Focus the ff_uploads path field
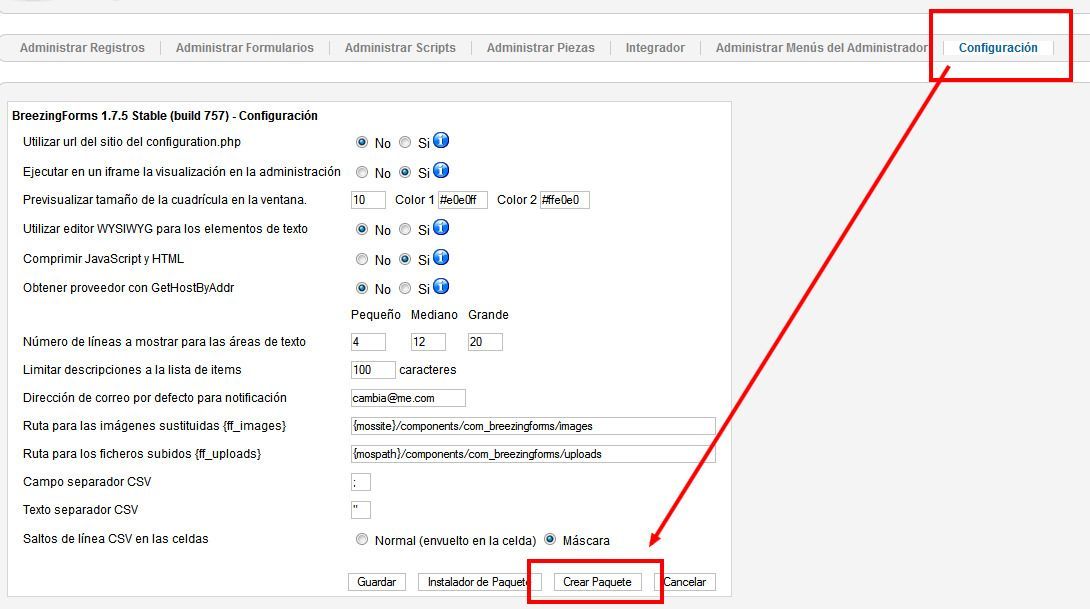The image size is (1090, 609). (x=533, y=454)
